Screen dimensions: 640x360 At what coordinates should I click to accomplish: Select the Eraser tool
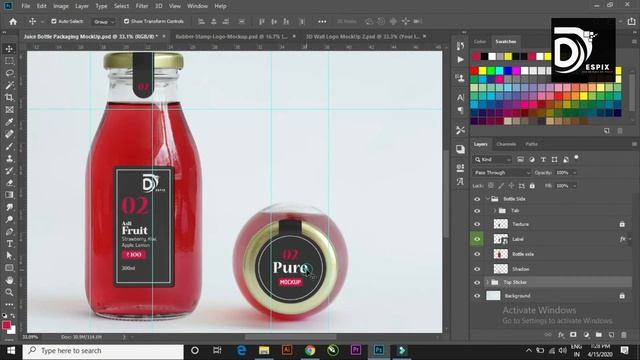tap(9, 183)
